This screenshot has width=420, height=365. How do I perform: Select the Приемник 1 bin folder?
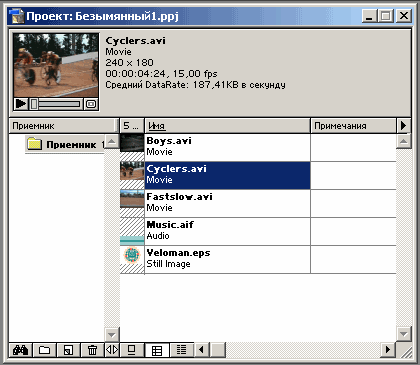[65, 145]
